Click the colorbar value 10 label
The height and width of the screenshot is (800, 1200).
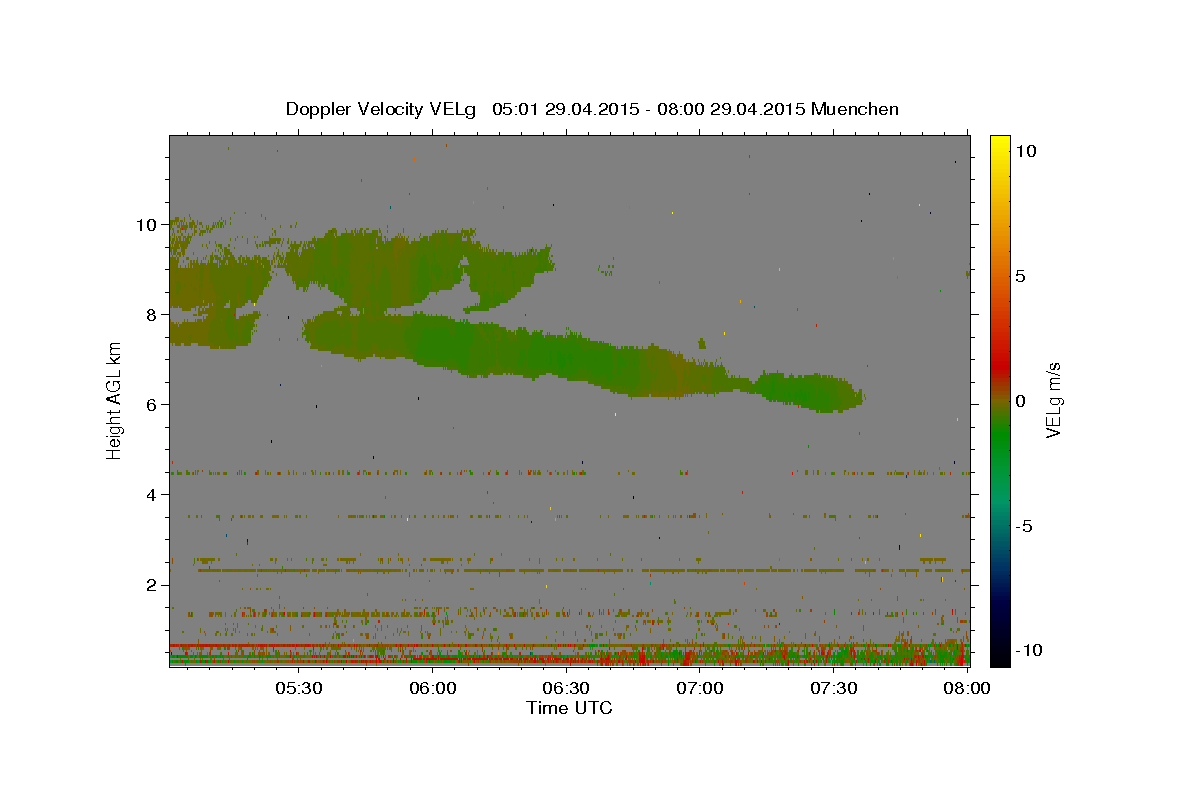[1025, 151]
